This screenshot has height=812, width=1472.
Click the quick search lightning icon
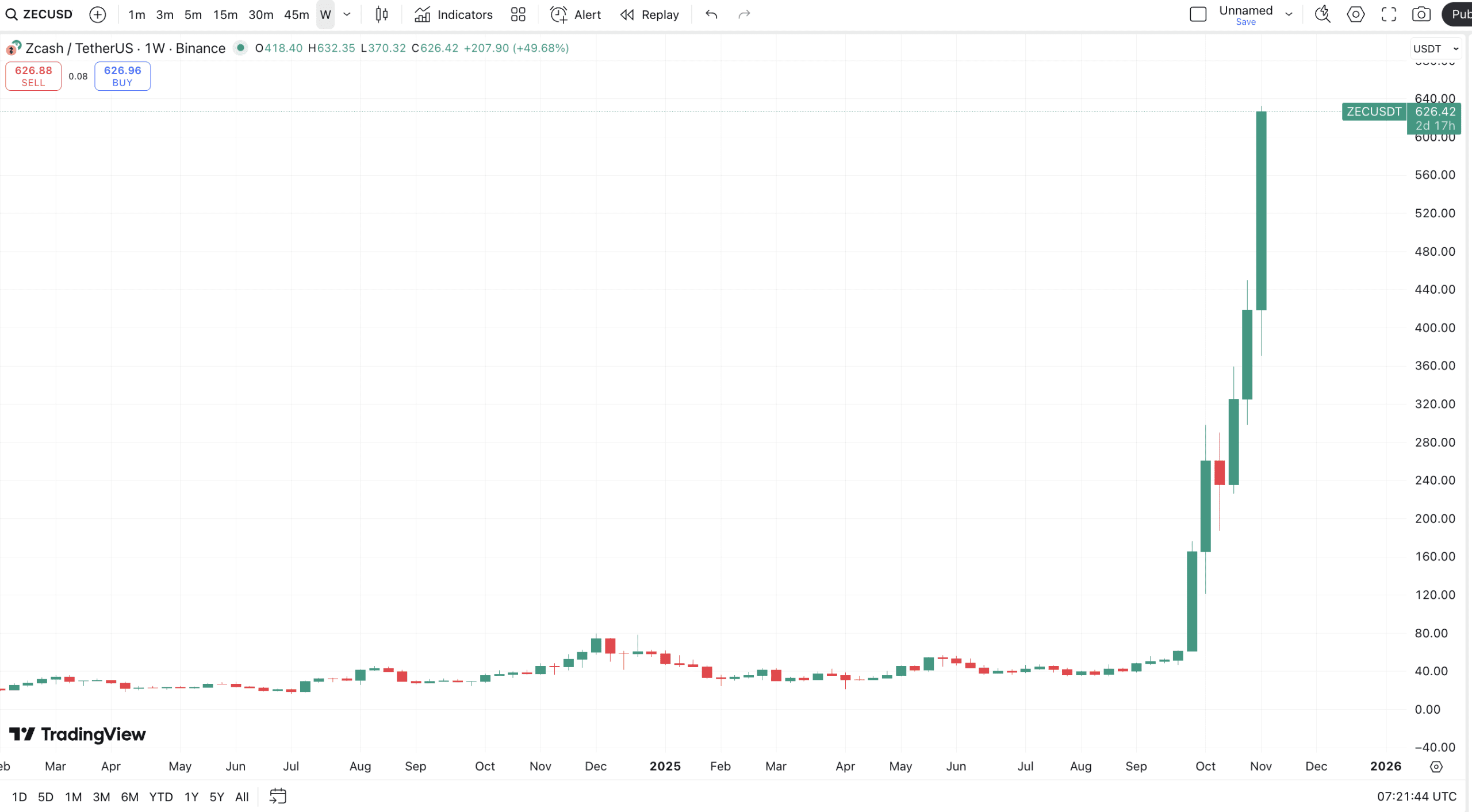pyautogui.click(x=1322, y=14)
